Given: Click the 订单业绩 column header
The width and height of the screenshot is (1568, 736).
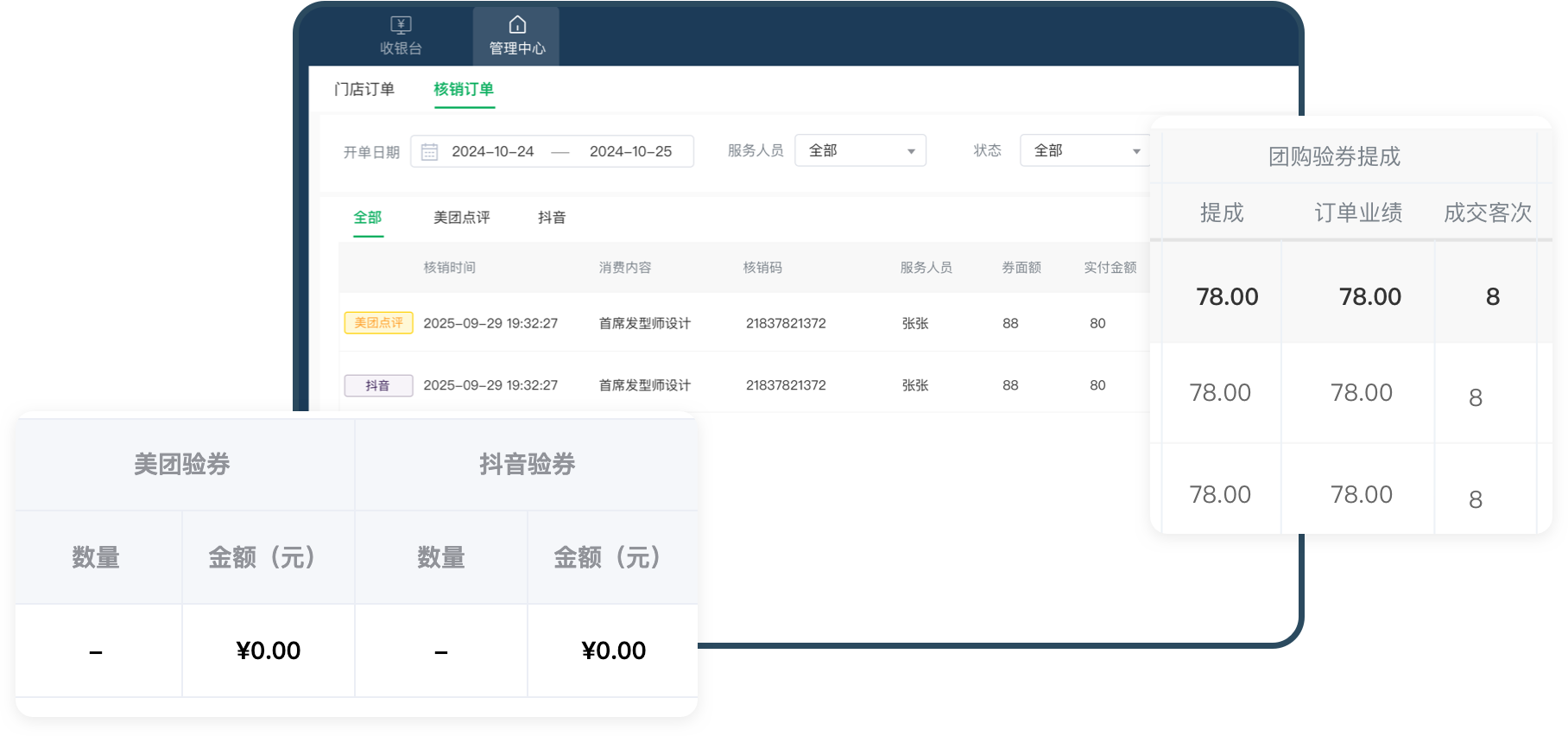Looking at the screenshot, I should (x=1358, y=213).
